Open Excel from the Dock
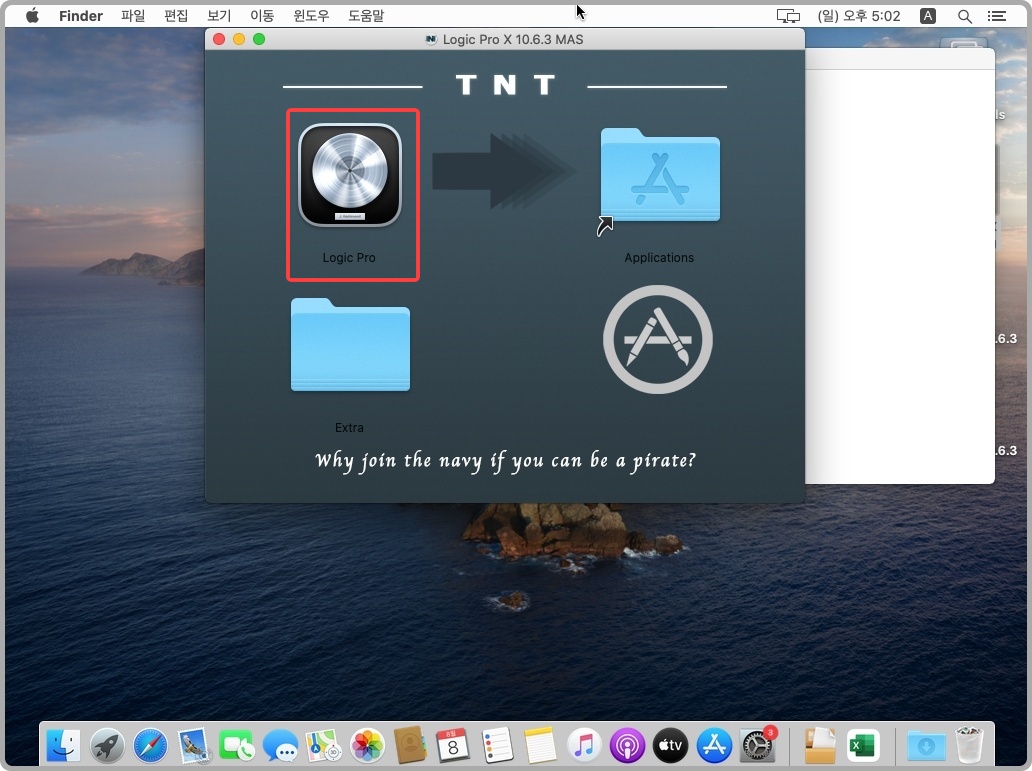1032x771 pixels. tap(863, 746)
